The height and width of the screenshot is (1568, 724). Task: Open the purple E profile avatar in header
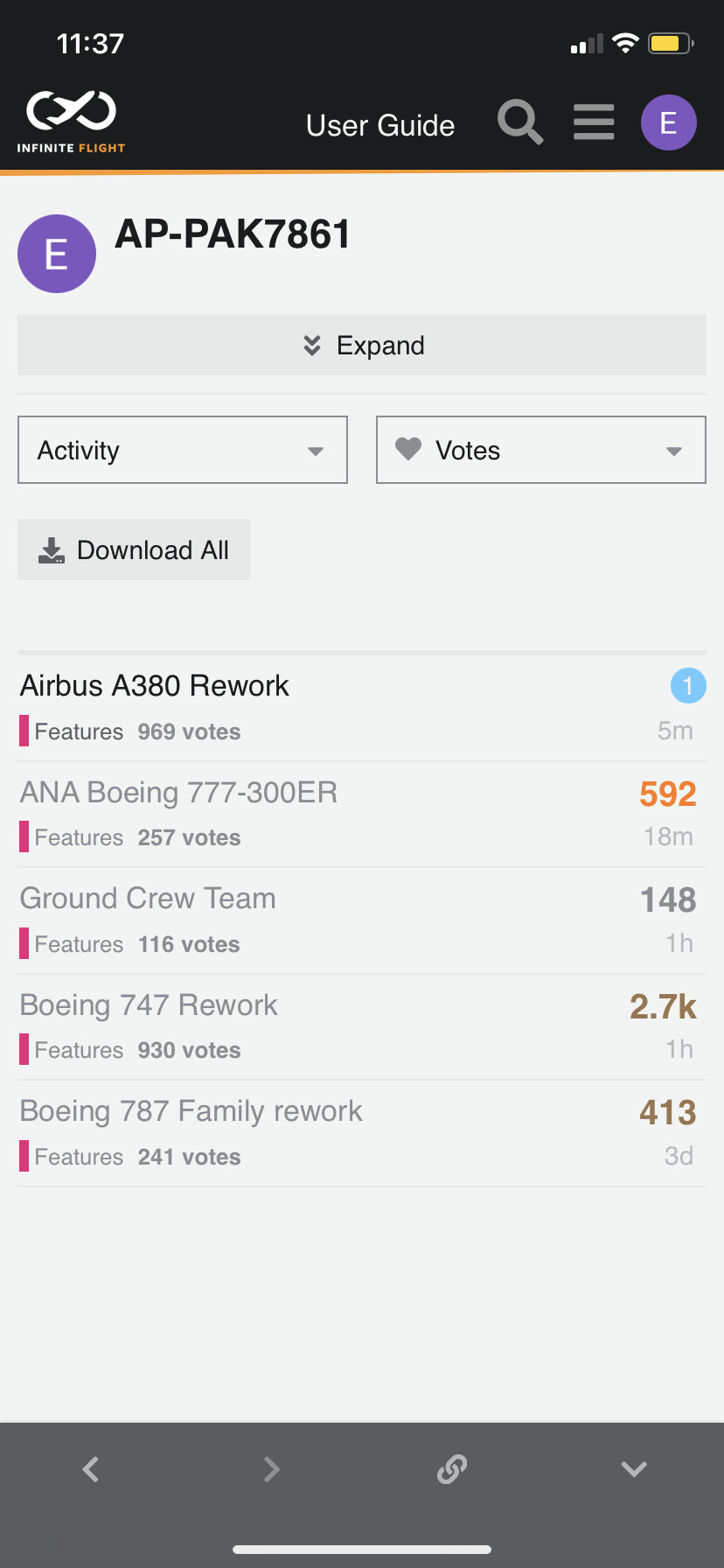[x=668, y=122]
